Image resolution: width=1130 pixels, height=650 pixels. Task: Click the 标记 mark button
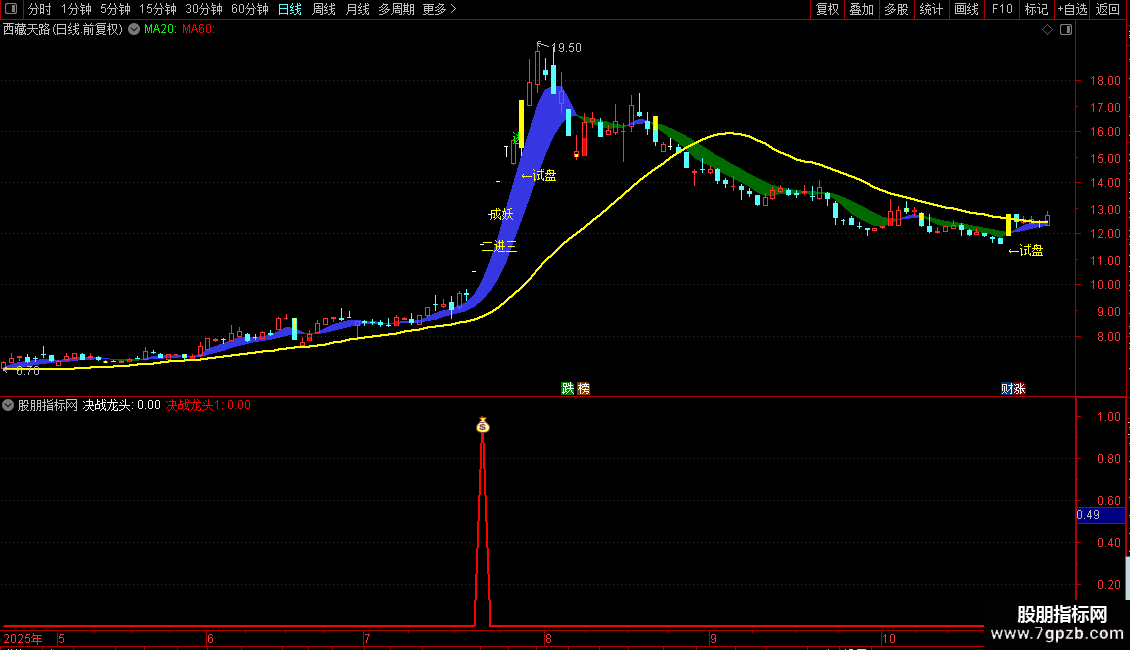tap(1036, 9)
